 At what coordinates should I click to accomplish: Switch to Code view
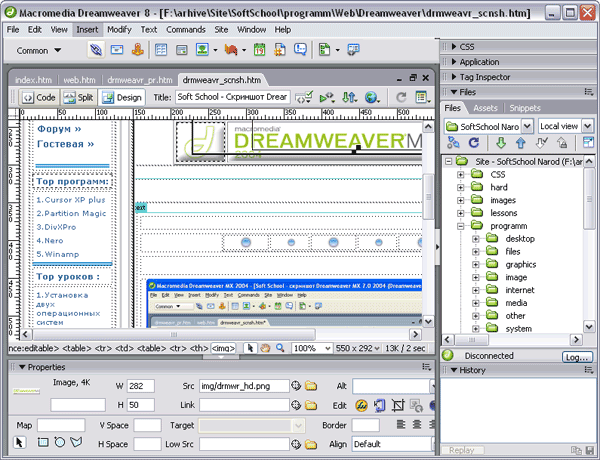(x=39, y=98)
